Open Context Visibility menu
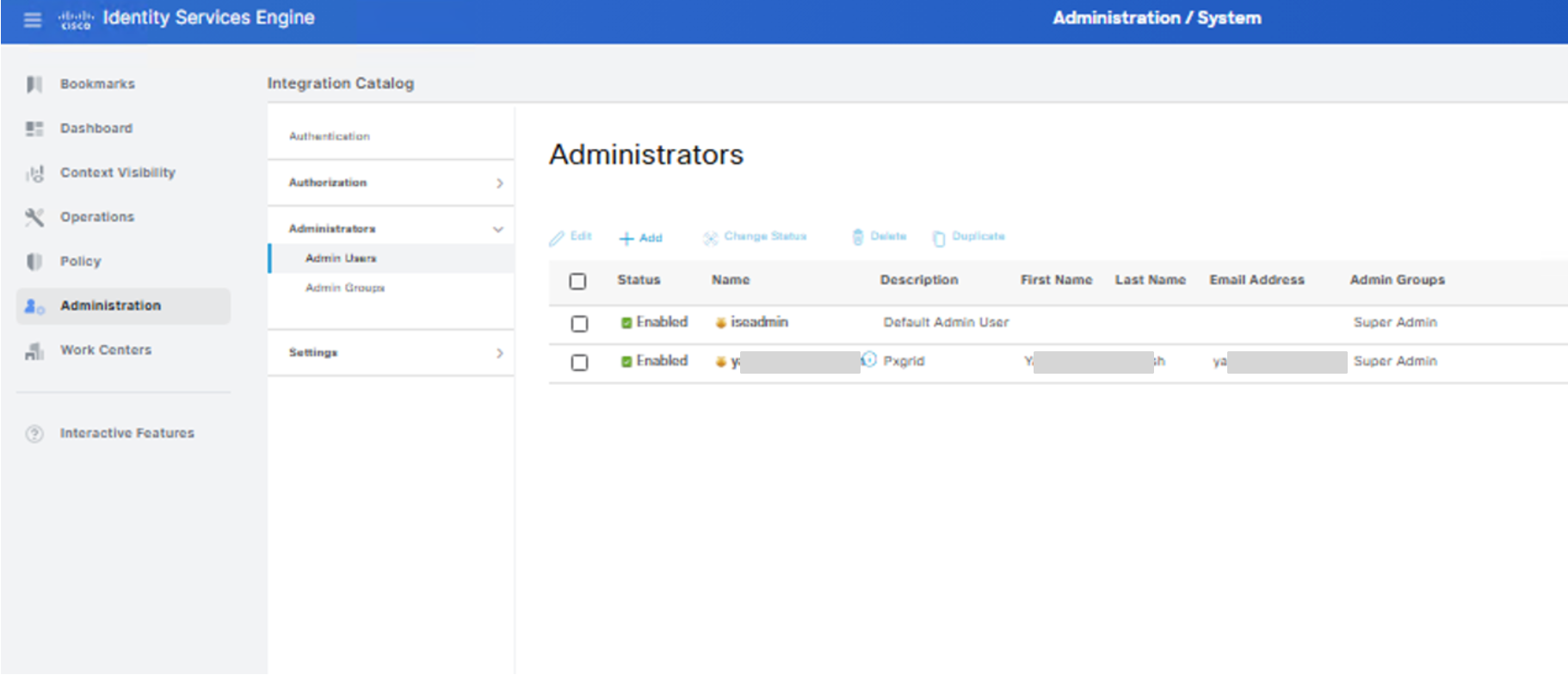 coord(118,172)
